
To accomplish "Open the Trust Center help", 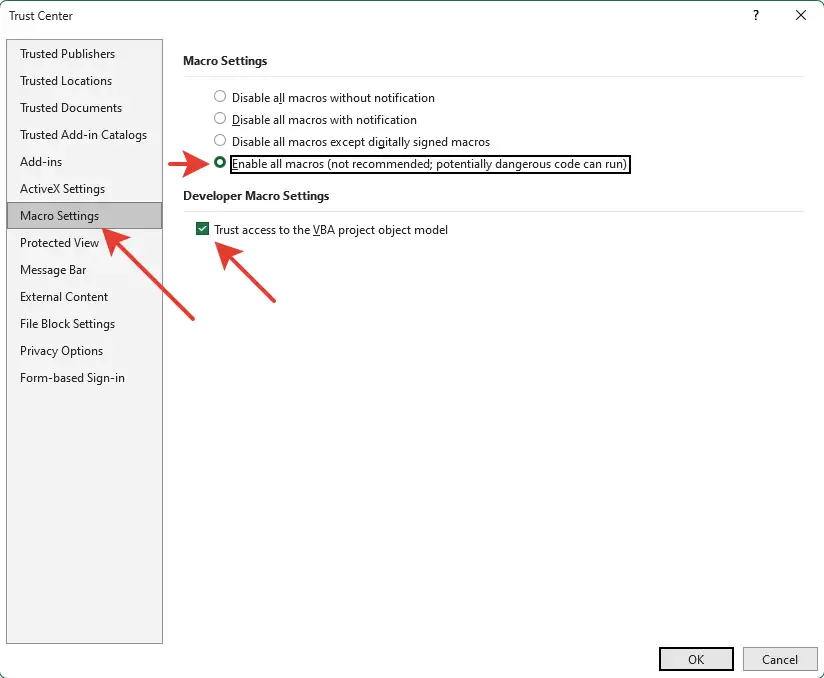I will point(755,16).
